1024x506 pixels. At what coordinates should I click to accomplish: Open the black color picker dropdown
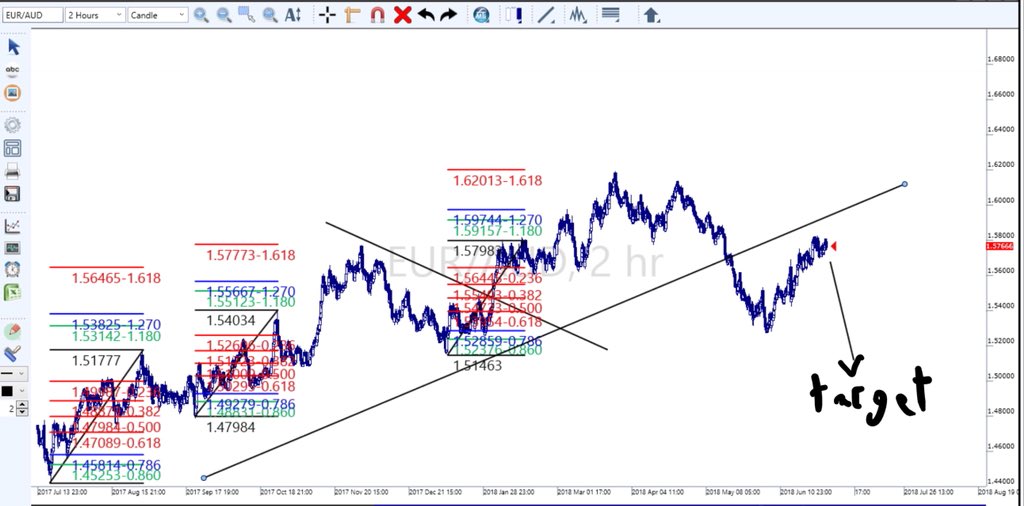click(13, 392)
